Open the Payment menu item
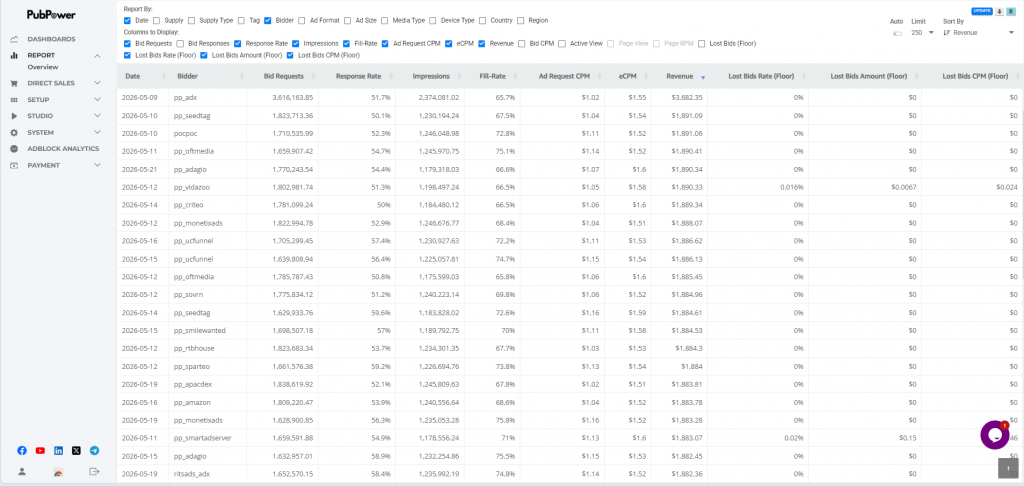The width and height of the screenshot is (1024, 486). coord(43,165)
